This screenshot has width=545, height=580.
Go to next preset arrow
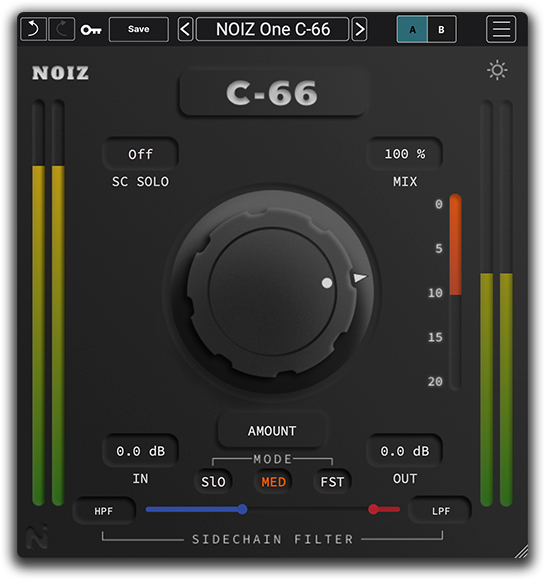[x=359, y=29]
